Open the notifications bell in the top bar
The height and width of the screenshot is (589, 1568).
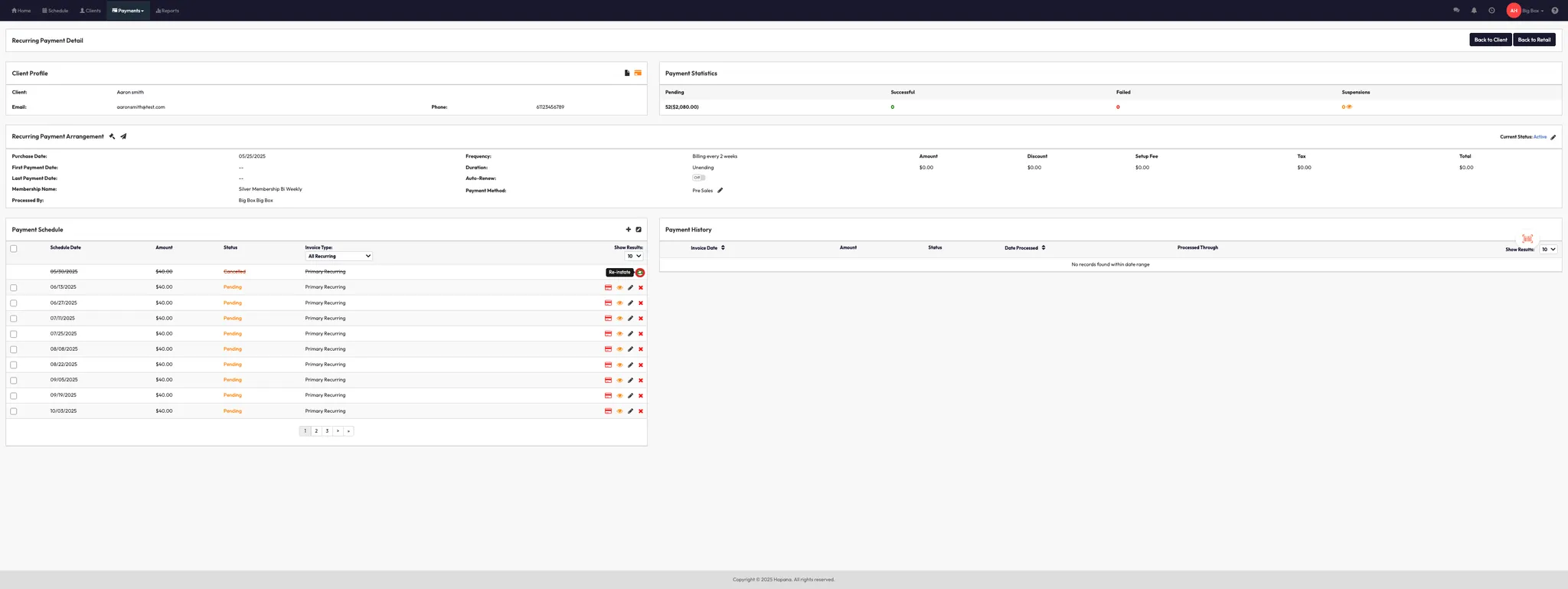[1474, 11]
